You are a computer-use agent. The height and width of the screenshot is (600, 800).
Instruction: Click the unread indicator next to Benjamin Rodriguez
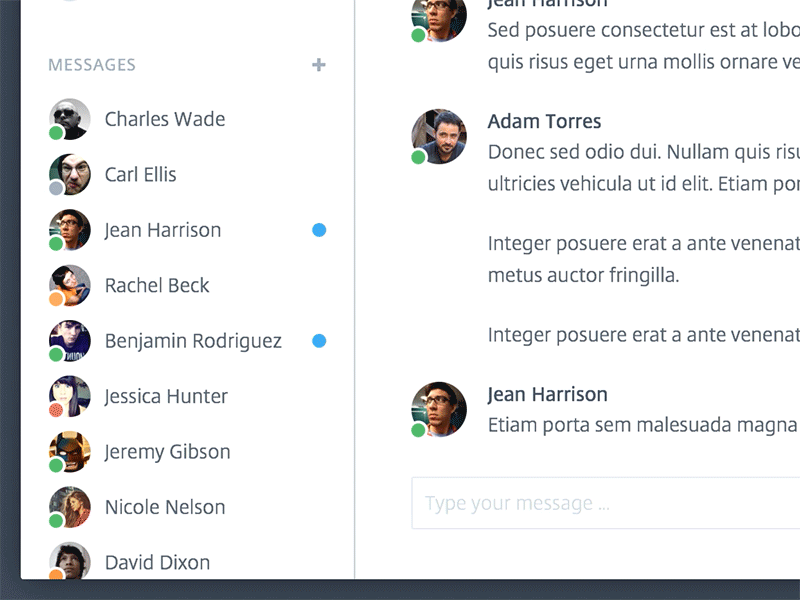[318, 340]
